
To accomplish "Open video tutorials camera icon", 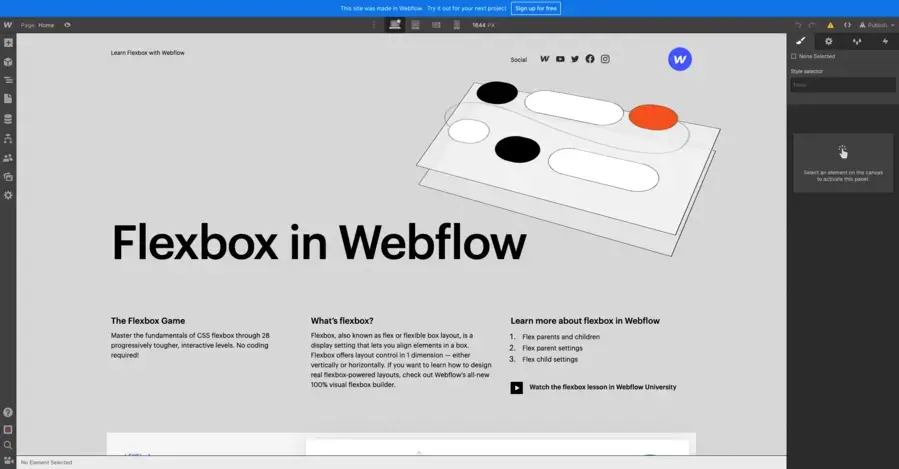I will coord(8,460).
